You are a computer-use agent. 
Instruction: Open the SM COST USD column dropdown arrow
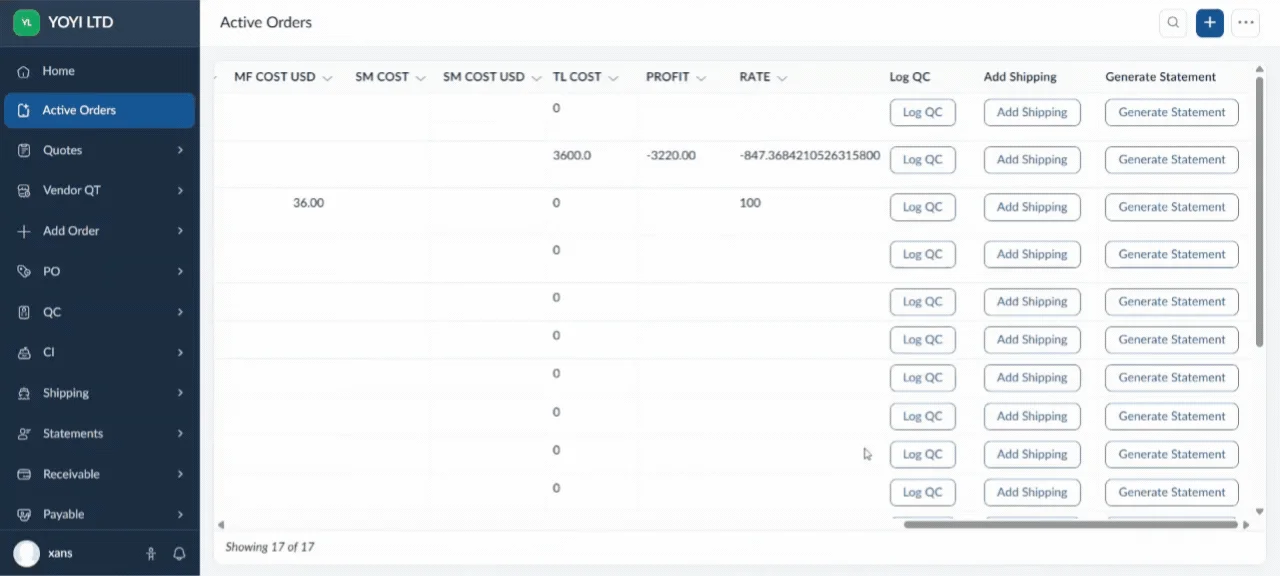[536, 78]
